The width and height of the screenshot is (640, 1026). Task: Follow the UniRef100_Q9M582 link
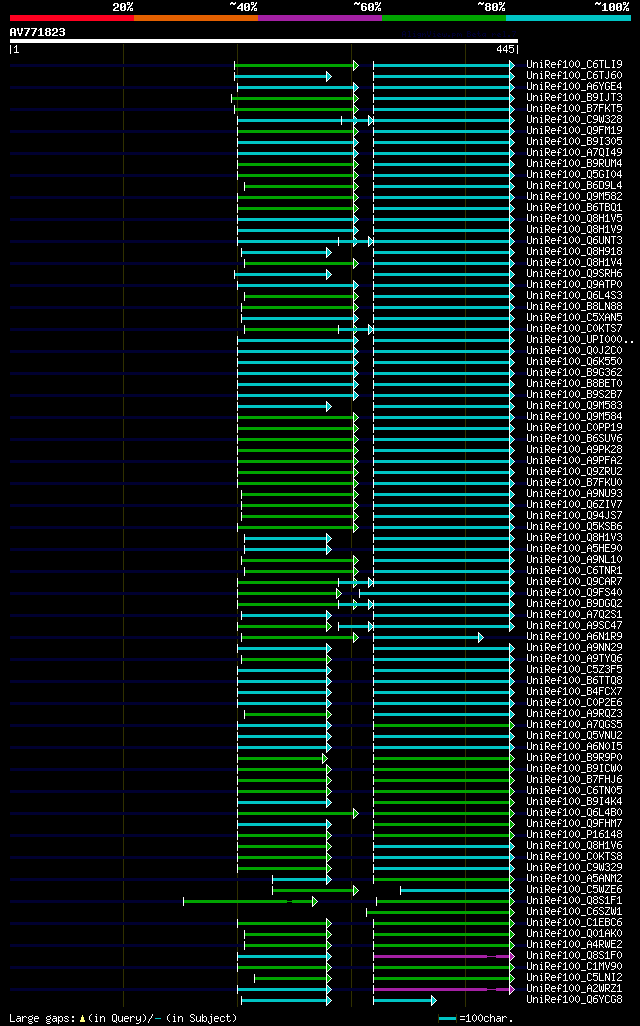coord(575,196)
